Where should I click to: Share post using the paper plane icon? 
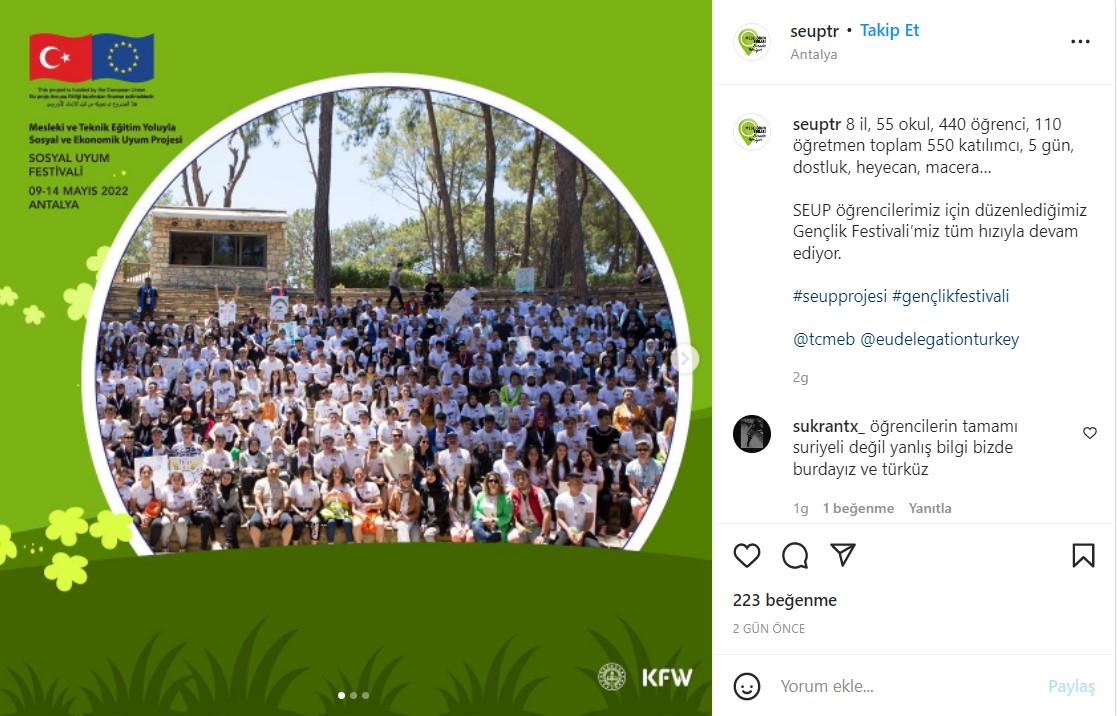coord(843,554)
